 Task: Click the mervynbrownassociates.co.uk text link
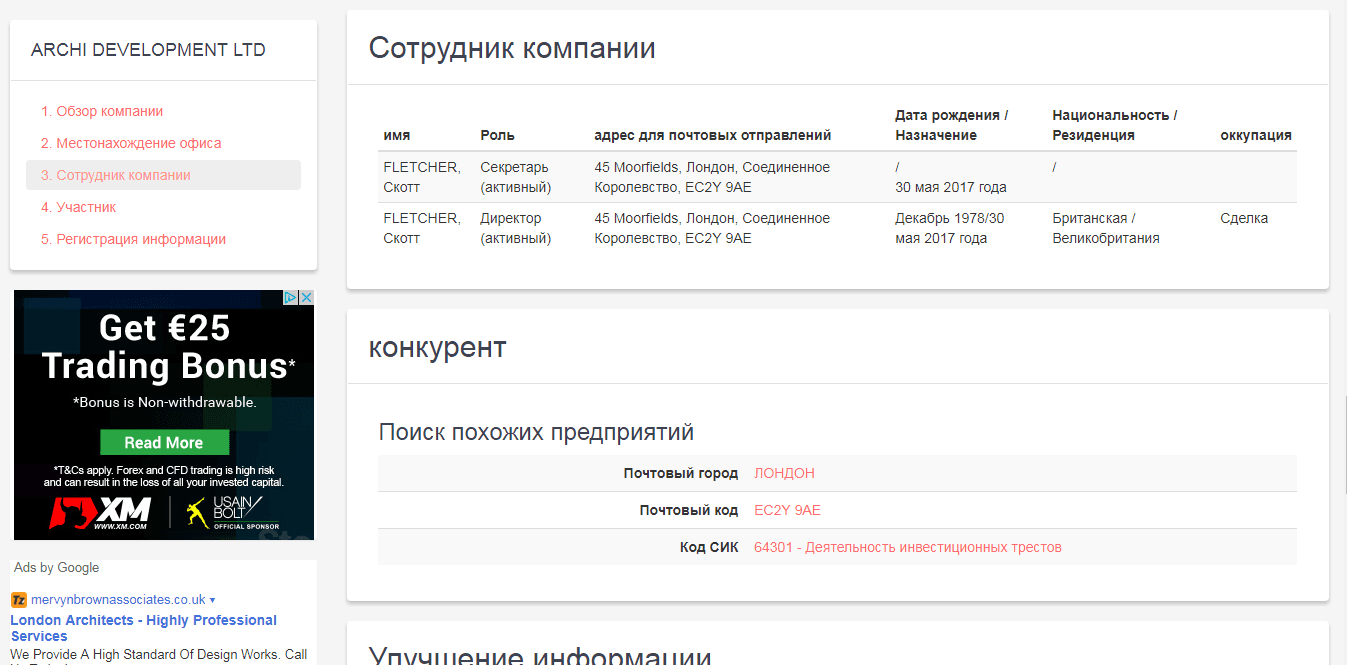118,599
